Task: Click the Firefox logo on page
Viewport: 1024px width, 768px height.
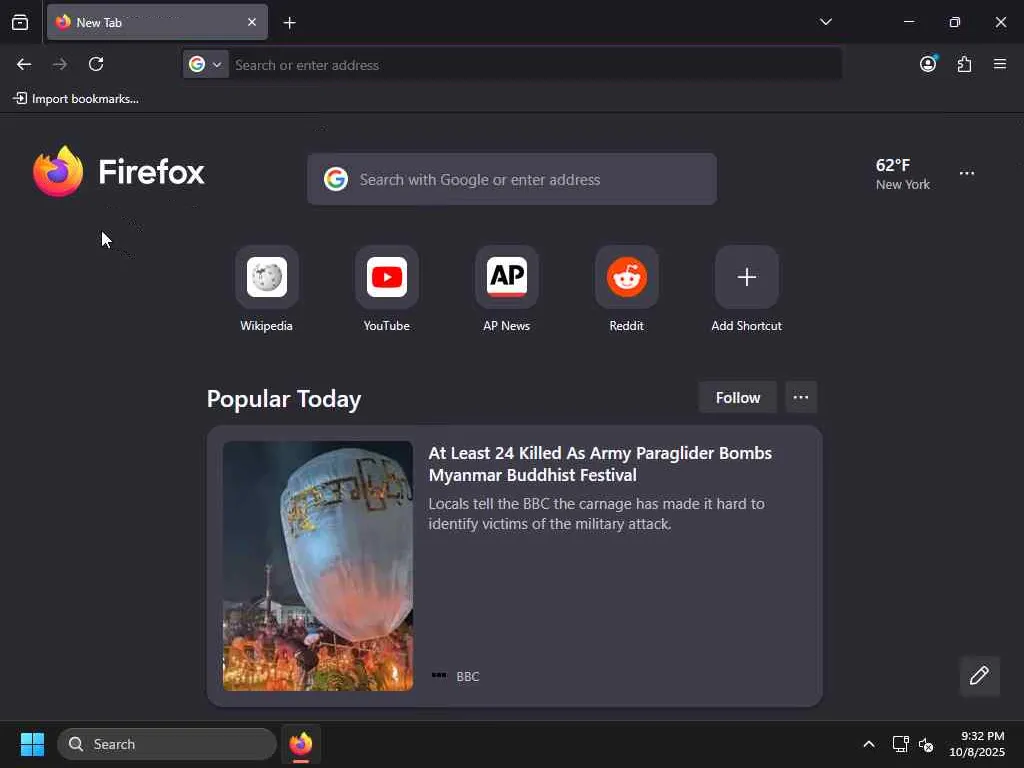Action: pos(119,172)
